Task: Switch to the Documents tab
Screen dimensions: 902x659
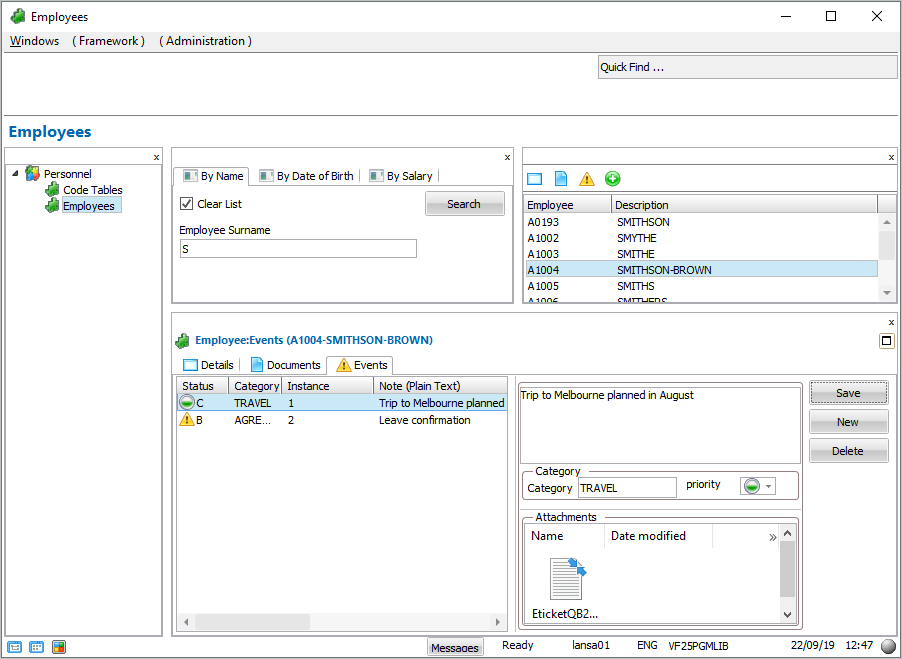Action: (285, 365)
